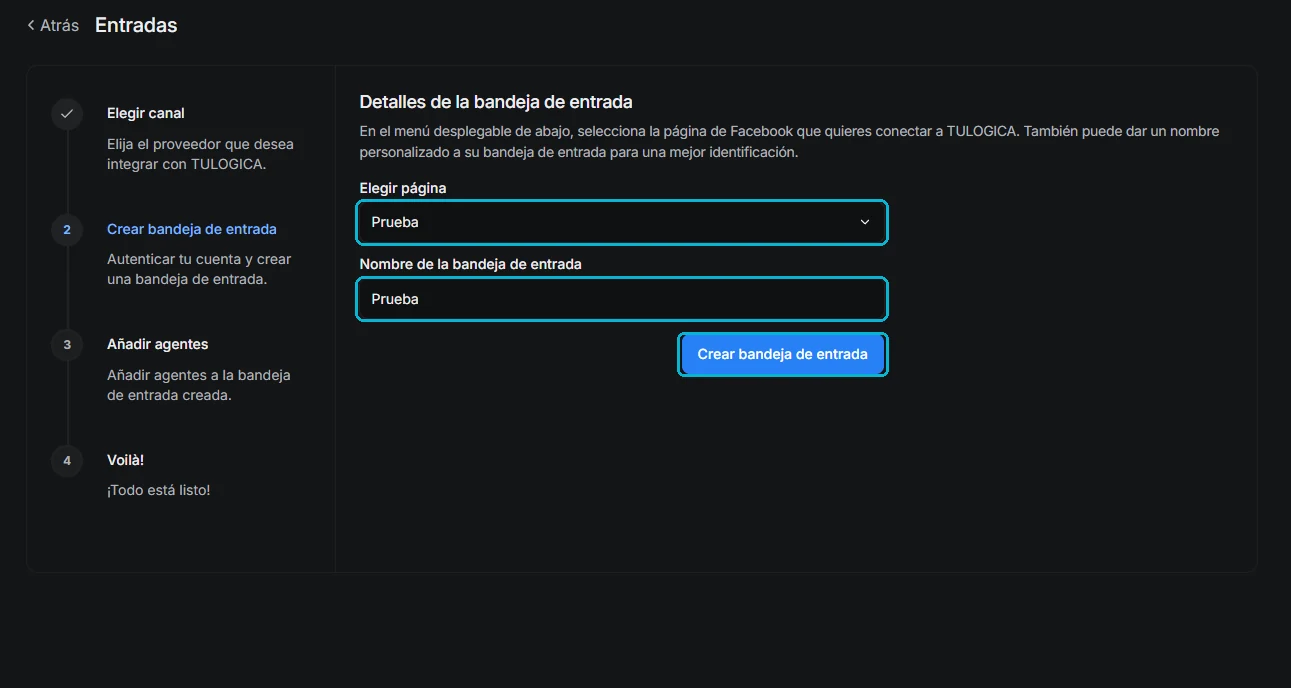Screen dimensions: 1291x688
Task: Select step 3 number circle
Action: coord(67,345)
